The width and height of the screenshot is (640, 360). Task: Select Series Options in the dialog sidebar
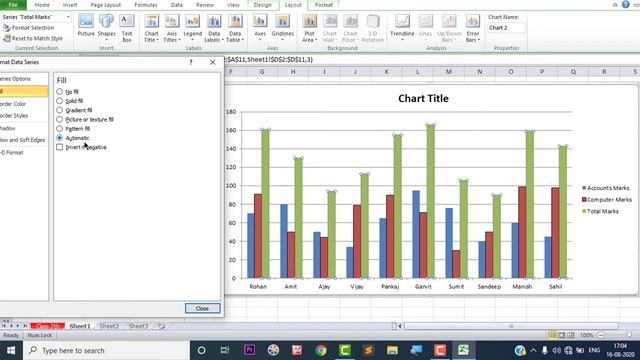[23, 79]
